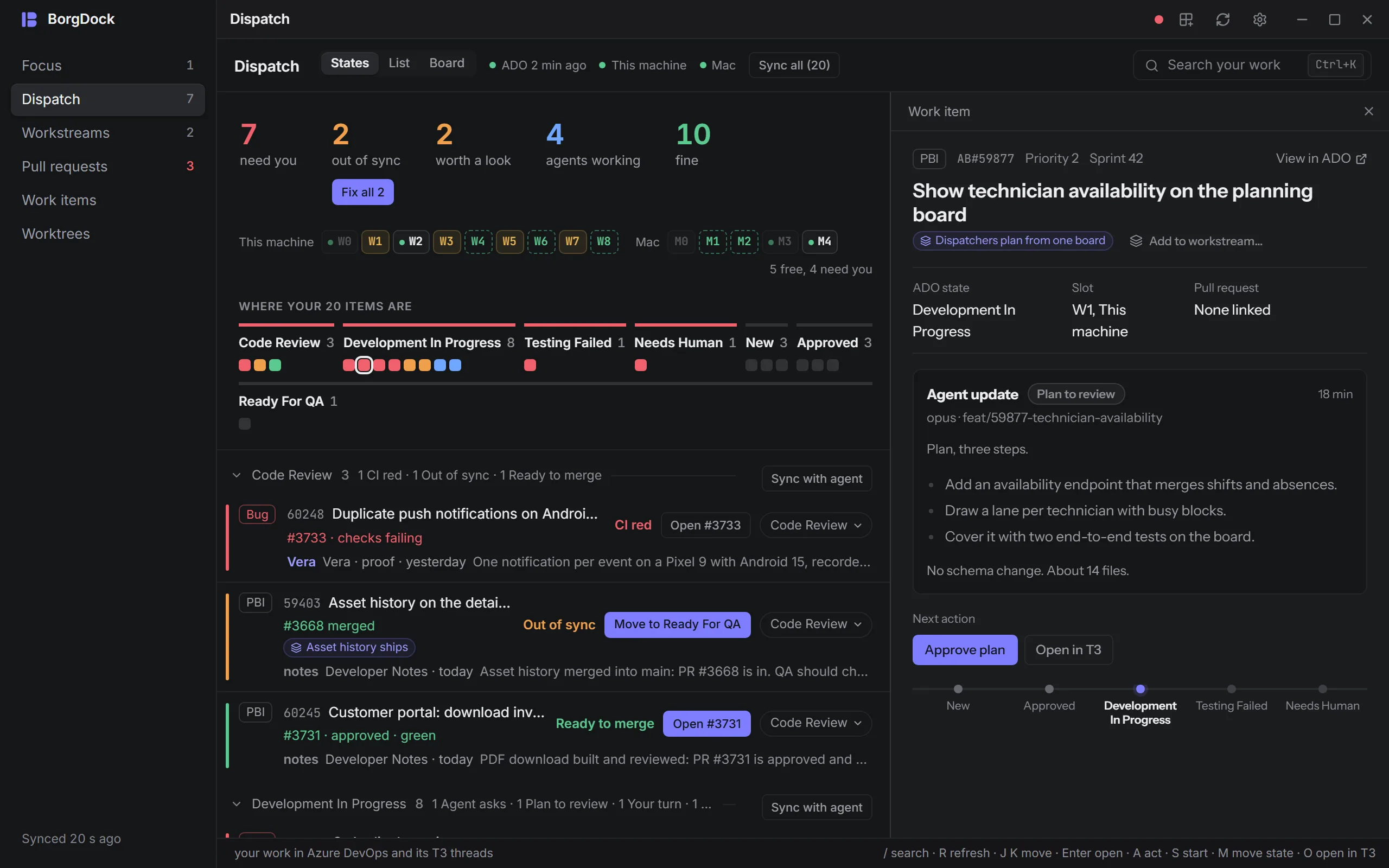
Task: Open settings gear icon
Action: pyautogui.click(x=1259, y=20)
